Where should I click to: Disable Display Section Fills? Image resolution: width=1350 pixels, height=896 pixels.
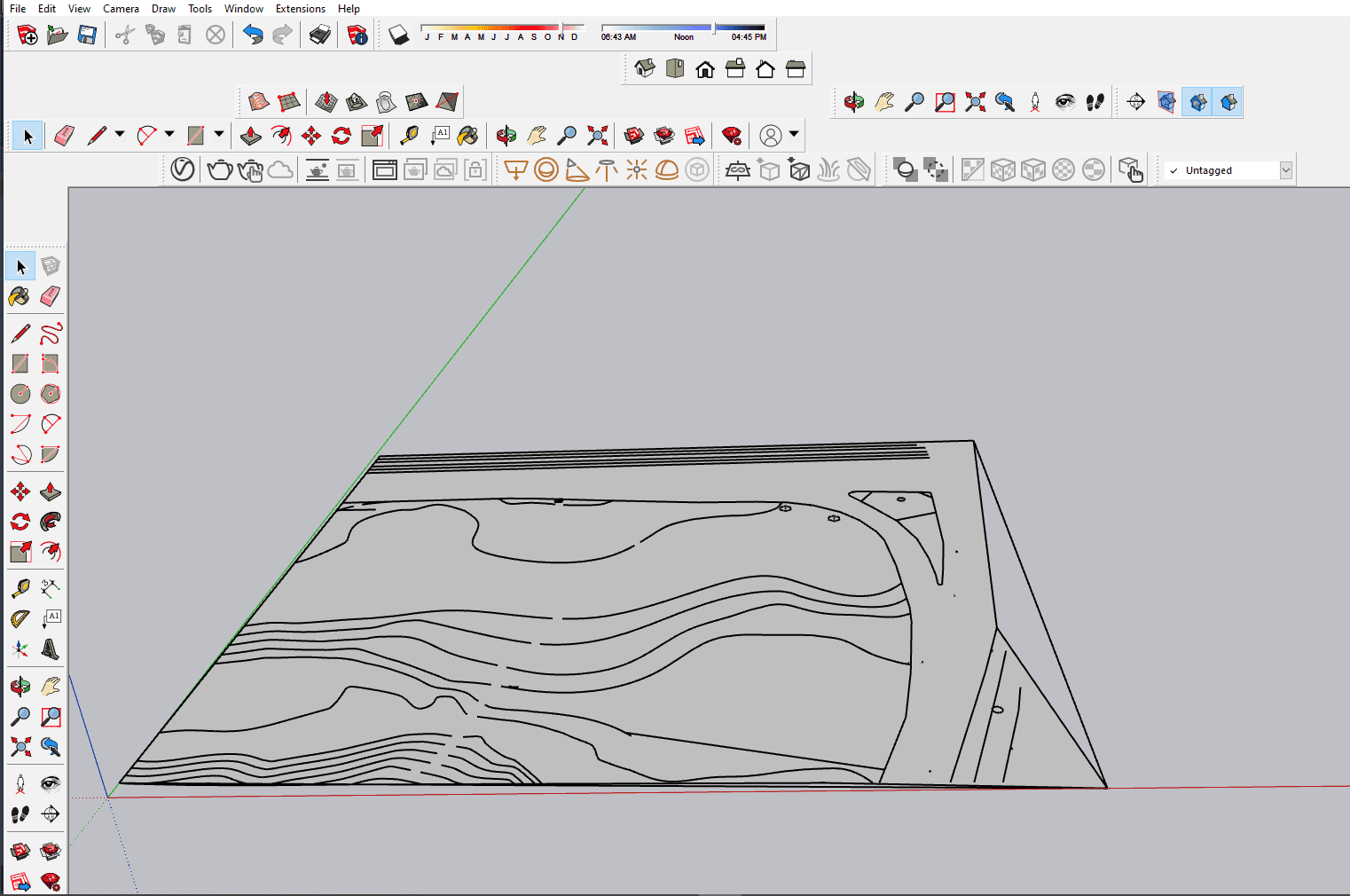[x=1228, y=102]
